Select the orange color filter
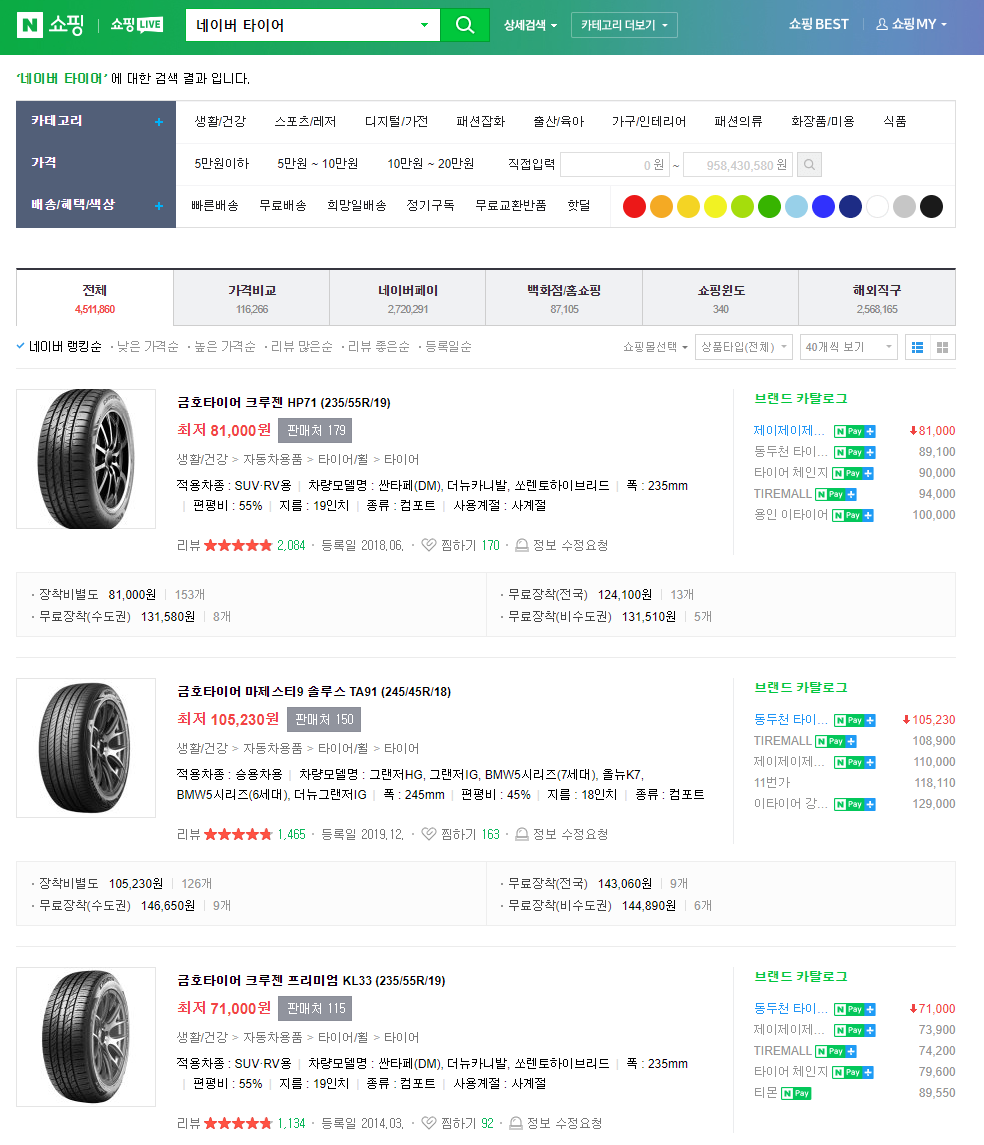Viewport: 984px width, 1145px height. (x=661, y=207)
